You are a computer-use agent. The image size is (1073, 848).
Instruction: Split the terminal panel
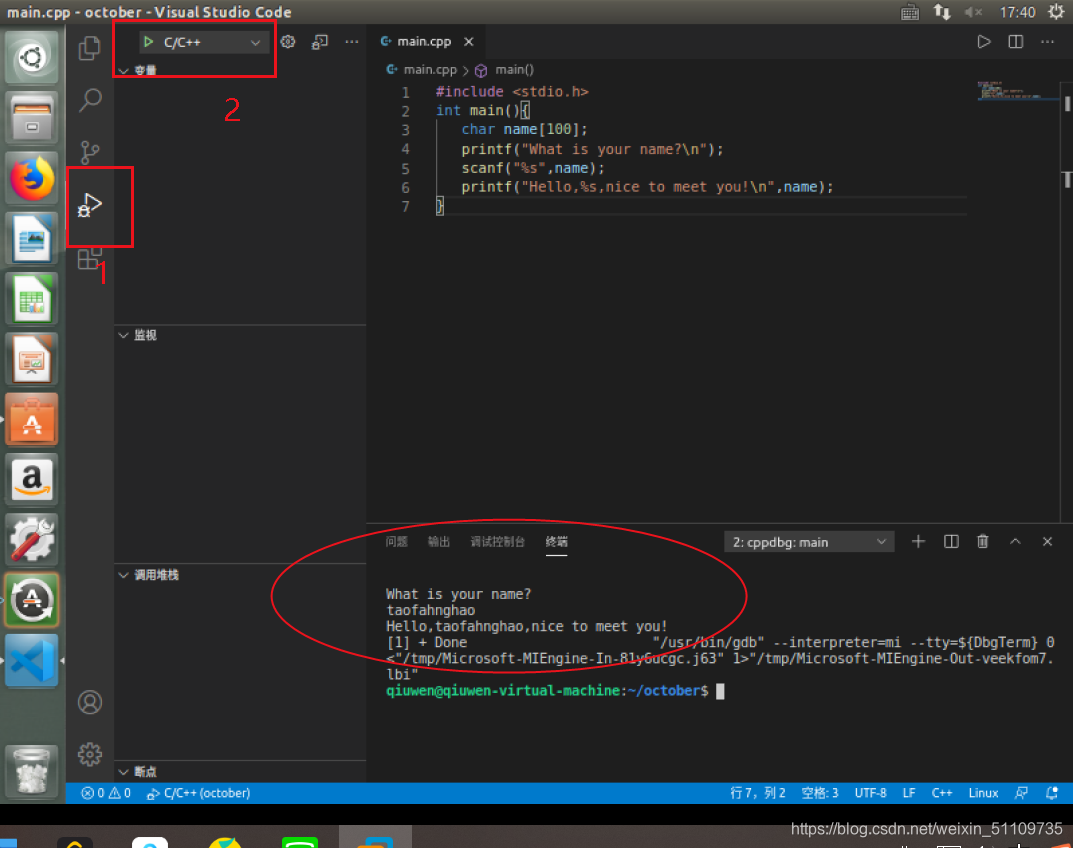click(x=951, y=542)
